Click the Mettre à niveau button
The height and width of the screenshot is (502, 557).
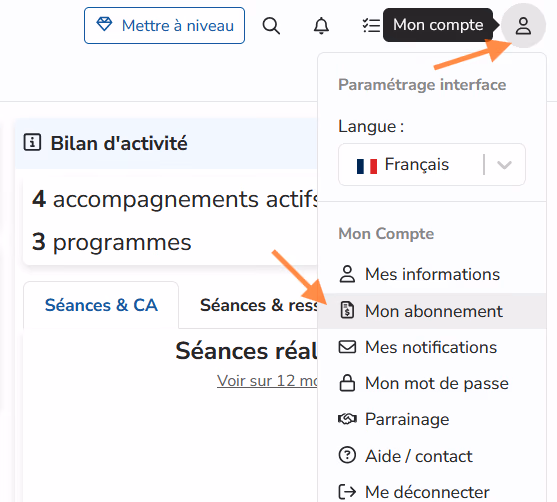[164, 26]
